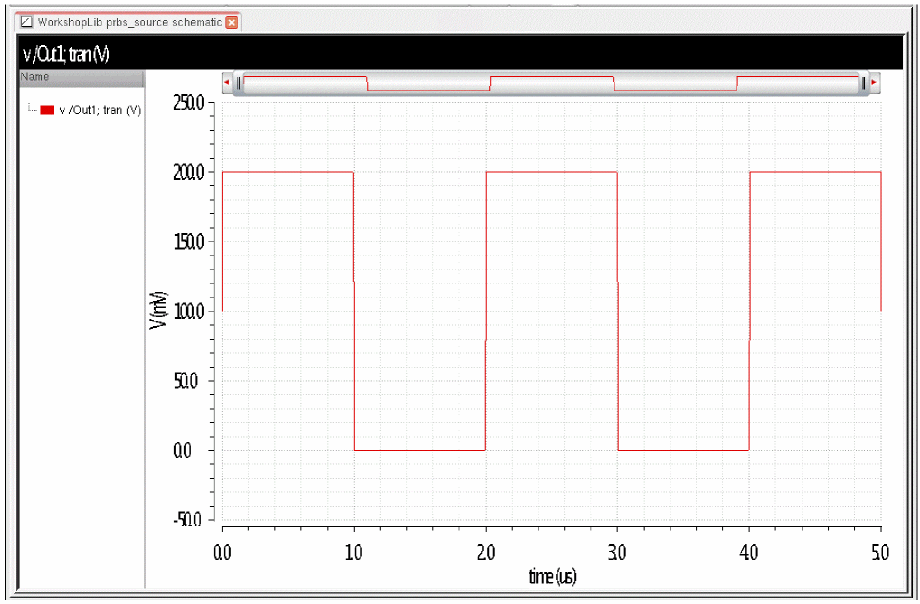Select the v /Out1; tran (V) trace entry
Viewport: 920px width, 604px height.
click(x=100, y=110)
